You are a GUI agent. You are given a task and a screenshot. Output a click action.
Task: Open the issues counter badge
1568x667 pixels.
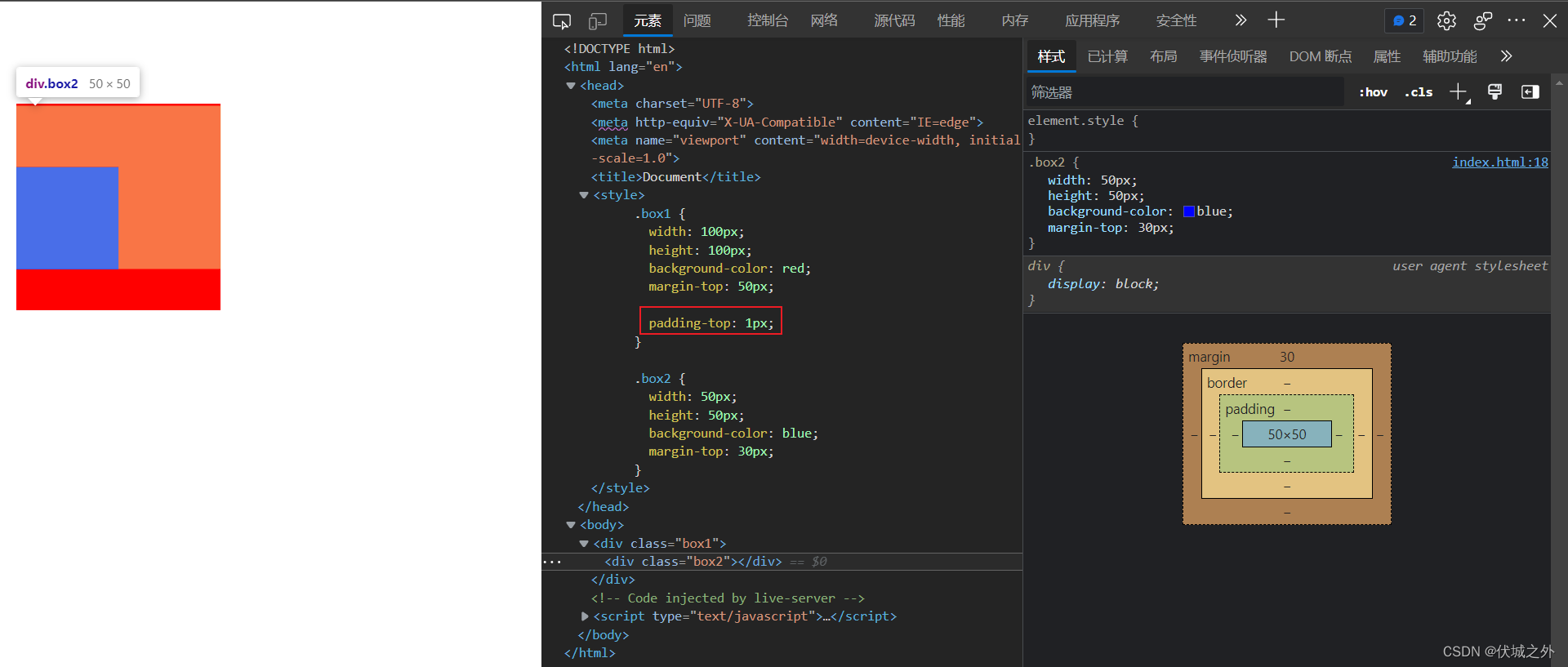point(1405,21)
